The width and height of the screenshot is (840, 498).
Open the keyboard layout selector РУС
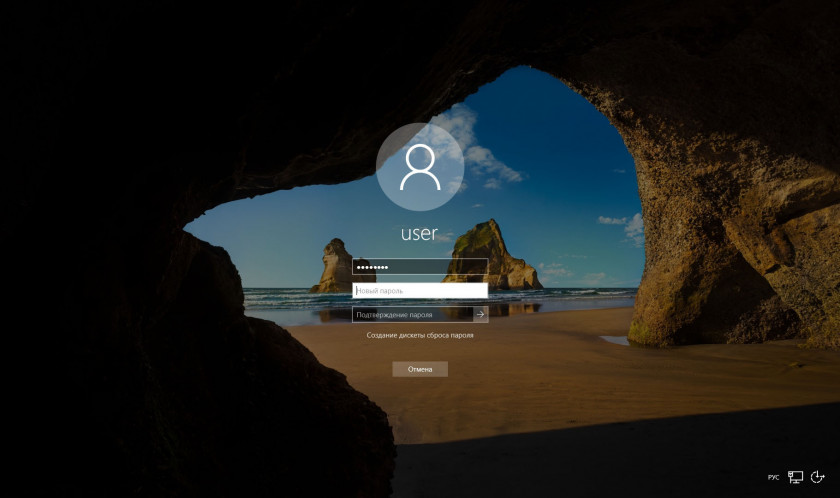tap(773, 479)
